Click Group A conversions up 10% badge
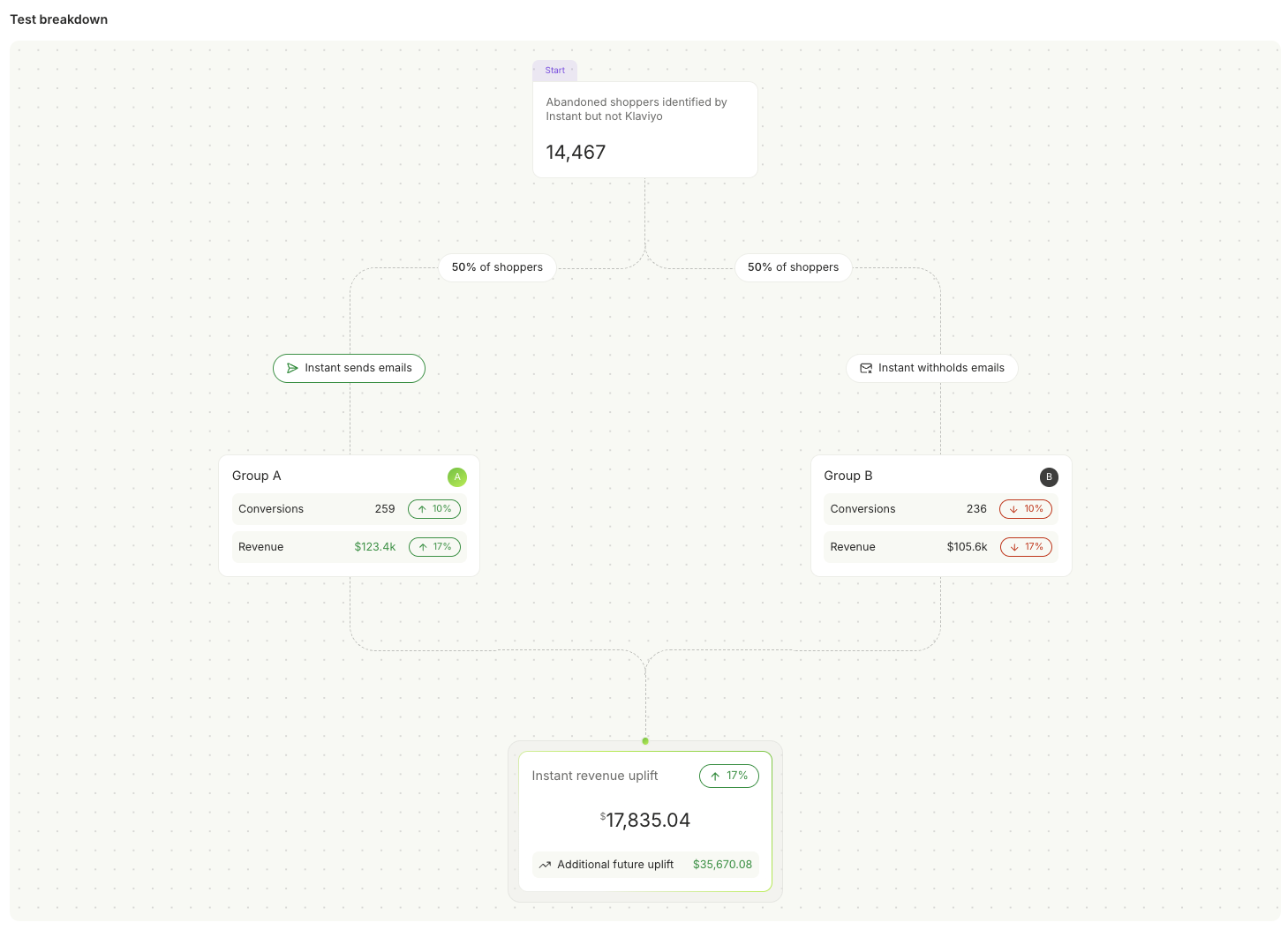Image resolution: width=1288 pixels, height=930 pixels. [x=434, y=509]
